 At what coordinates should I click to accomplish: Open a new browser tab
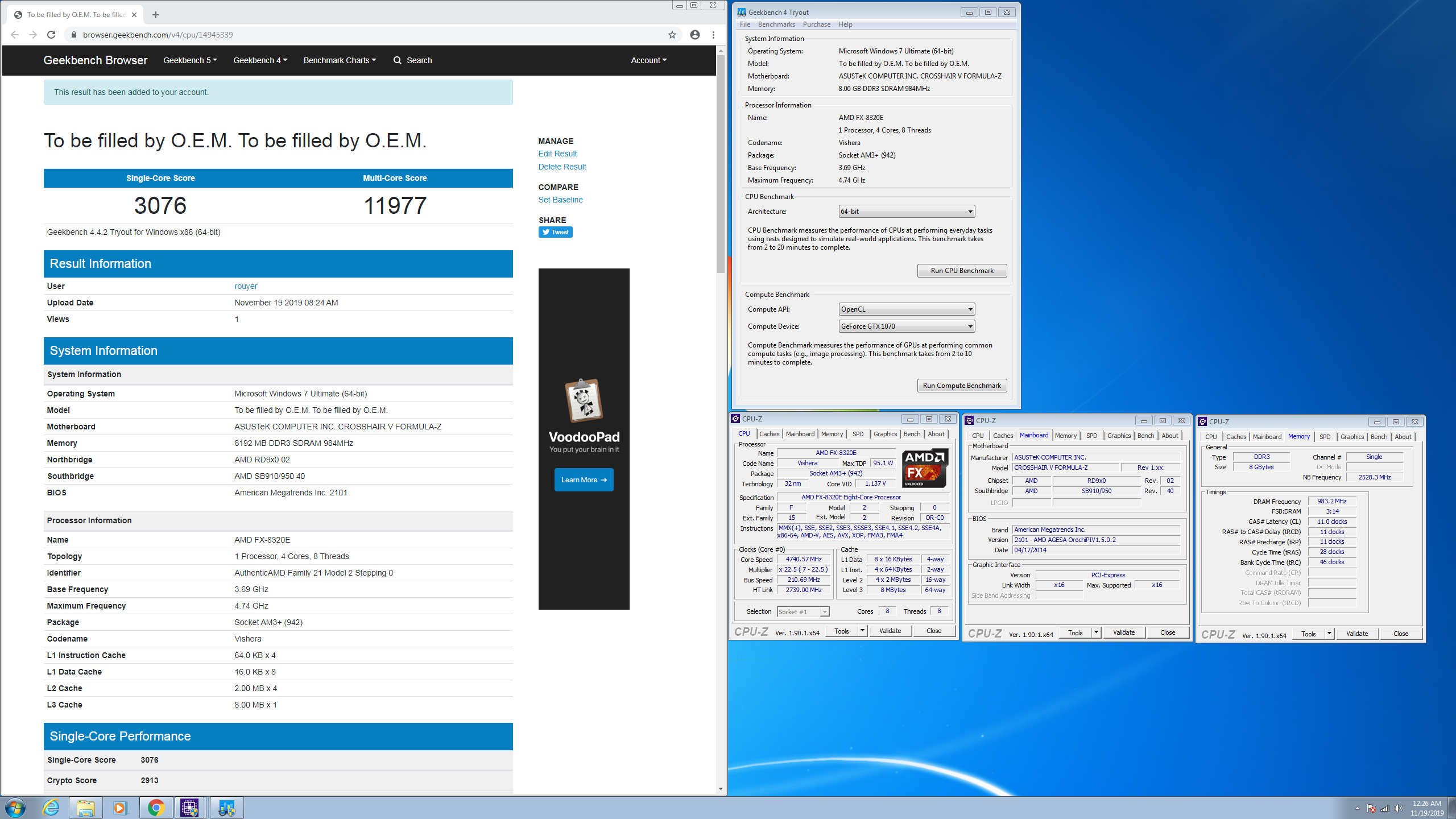[156, 15]
